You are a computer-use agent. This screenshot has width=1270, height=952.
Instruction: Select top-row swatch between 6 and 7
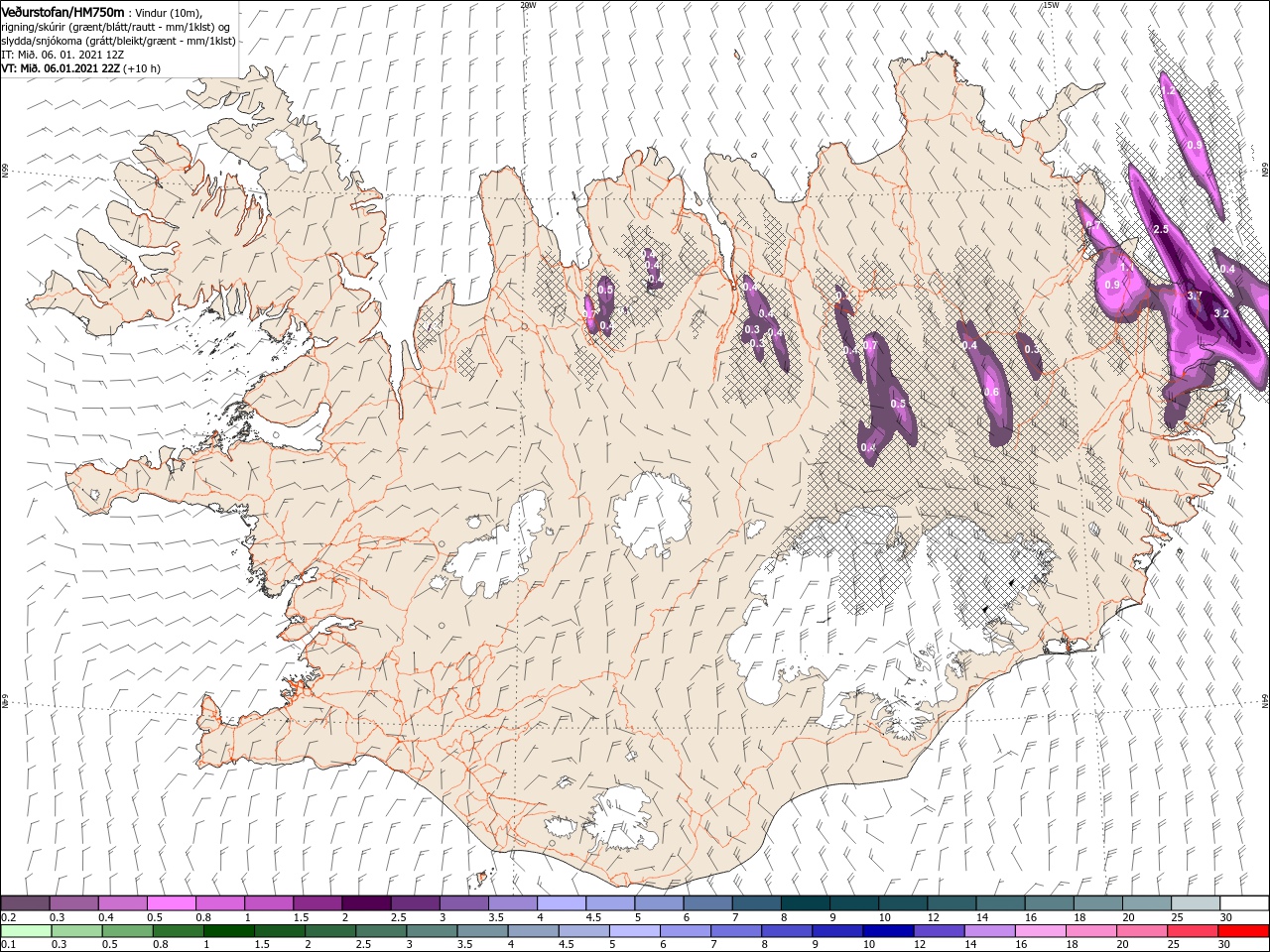(x=707, y=903)
